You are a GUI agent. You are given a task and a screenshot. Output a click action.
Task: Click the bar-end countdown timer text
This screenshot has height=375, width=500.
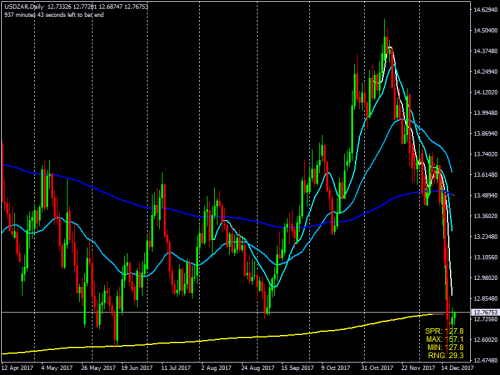click(54, 15)
